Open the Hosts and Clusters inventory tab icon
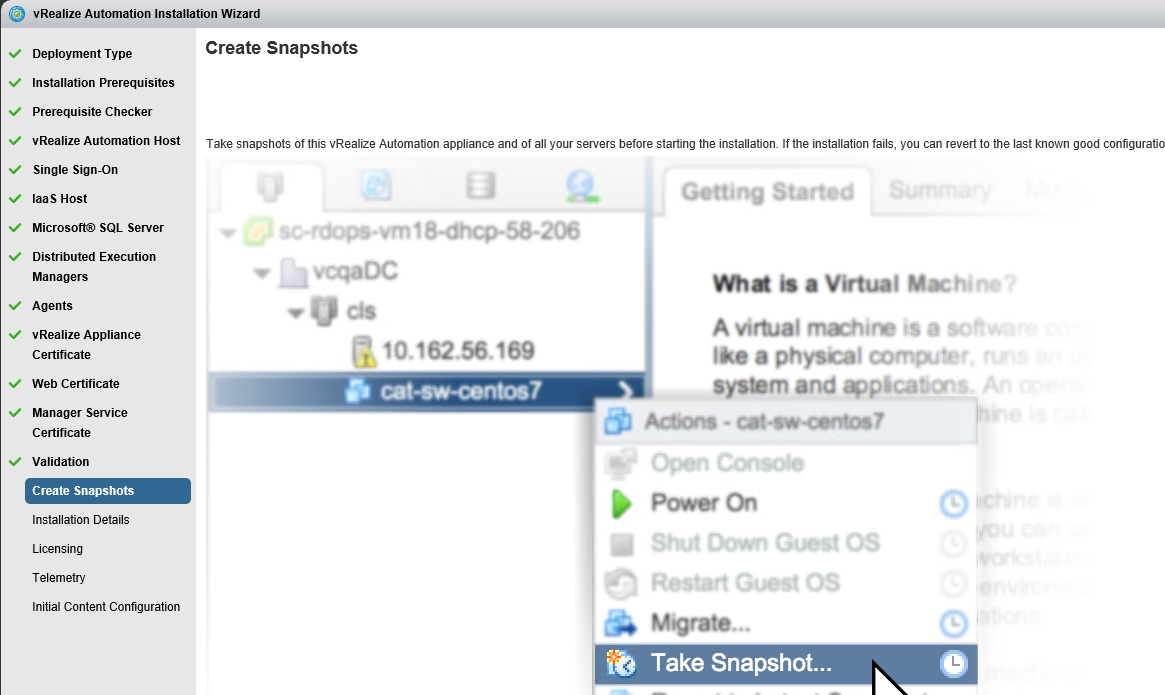 tap(270, 186)
